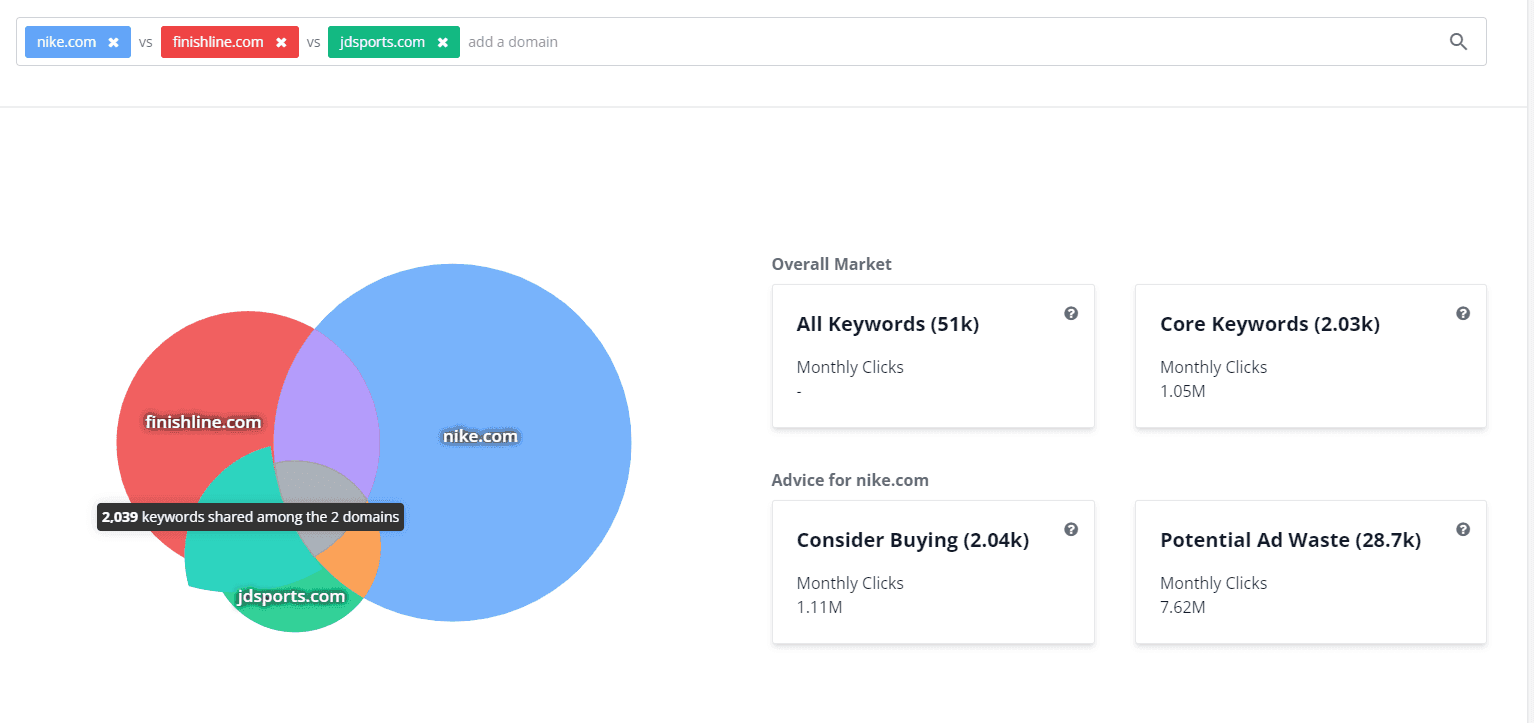1534x723 pixels.
Task: View the Core Keywords (2.03k) list
Action: point(1269,324)
